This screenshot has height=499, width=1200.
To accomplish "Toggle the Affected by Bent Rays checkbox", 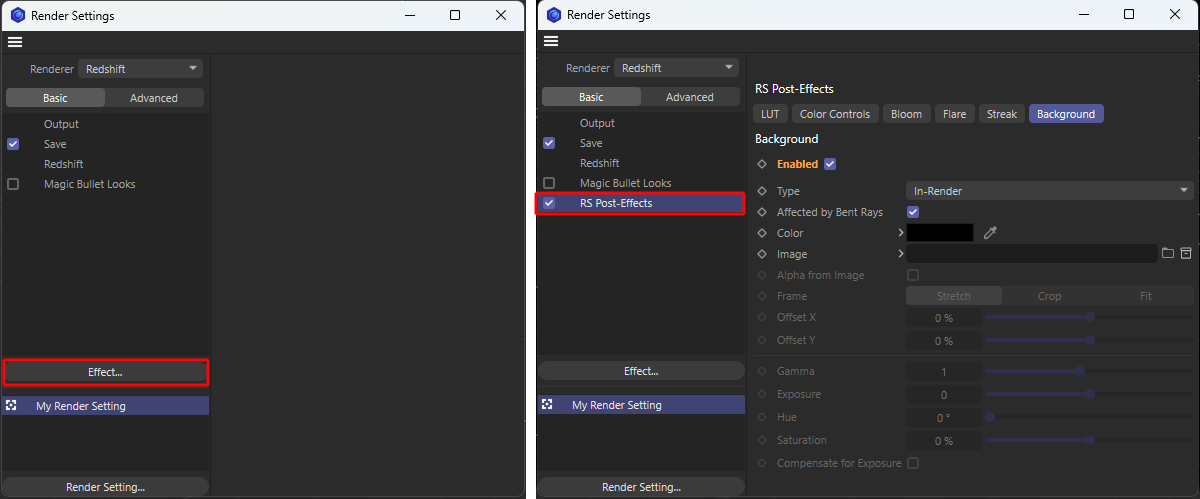I will [x=912, y=212].
